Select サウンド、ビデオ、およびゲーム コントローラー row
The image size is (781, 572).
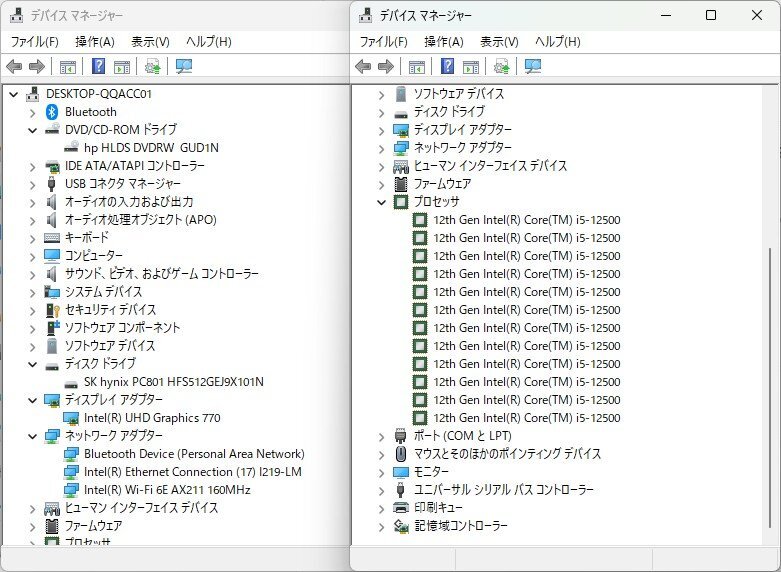(161, 274)
